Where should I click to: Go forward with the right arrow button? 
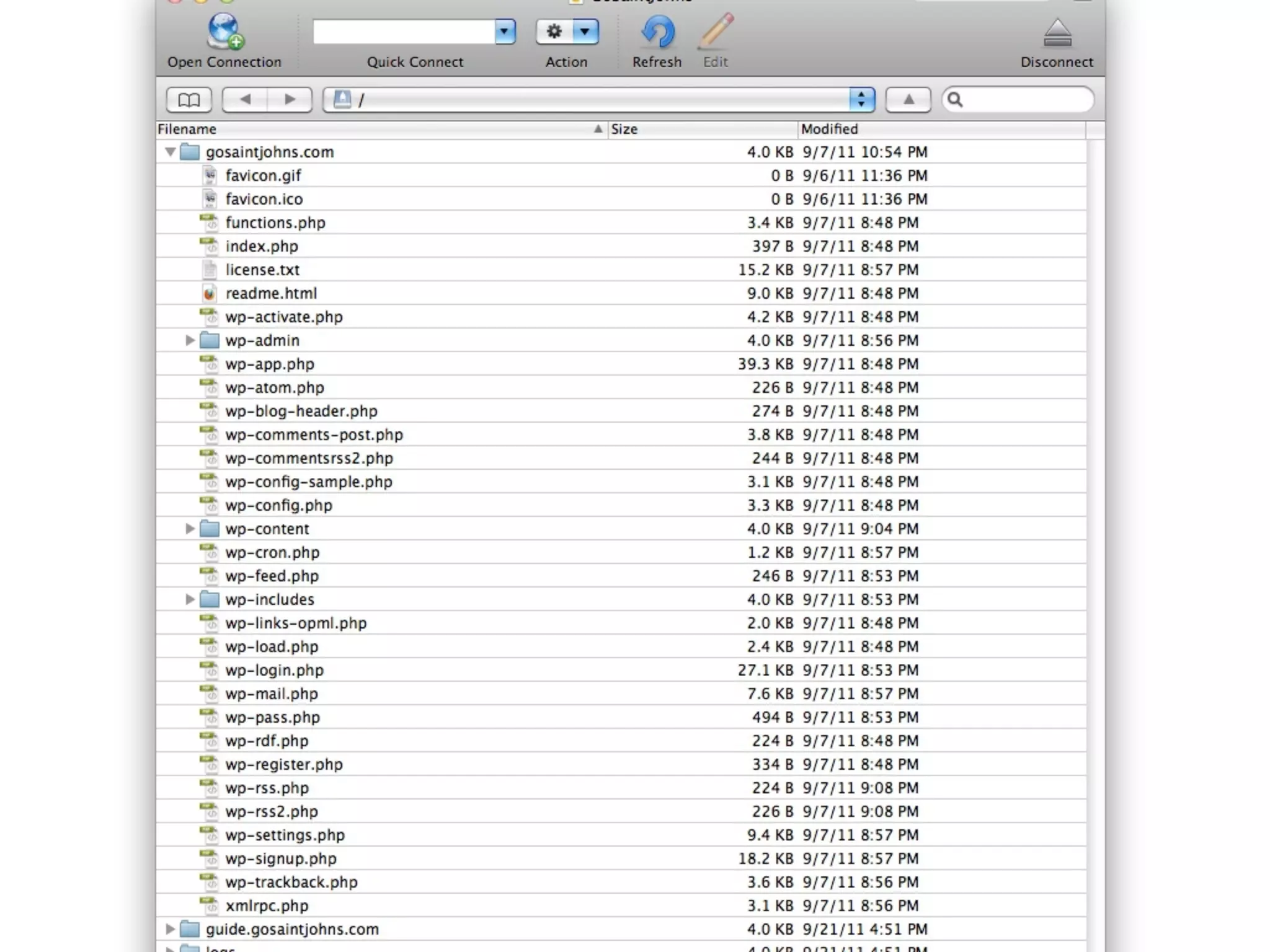pyautogui.click(x=290, y=100)
